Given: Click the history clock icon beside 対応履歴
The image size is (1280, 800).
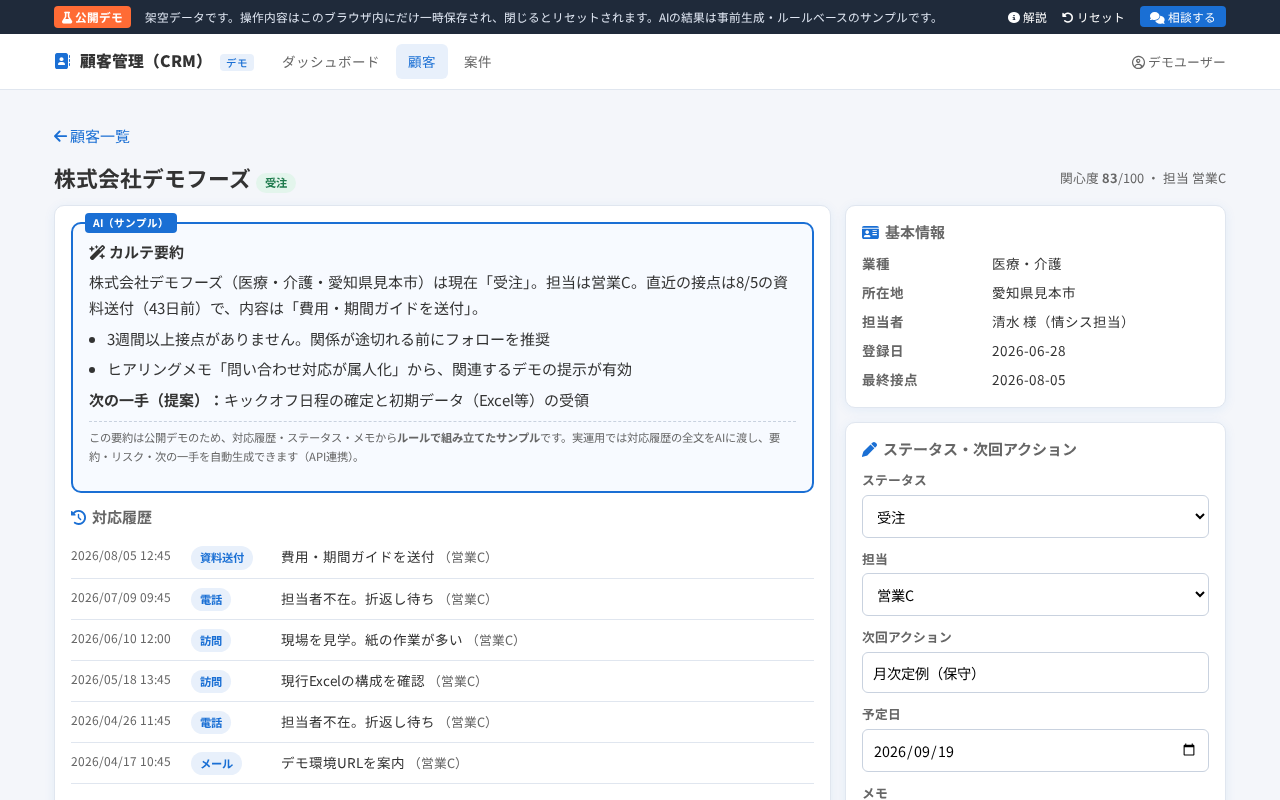Looking at the screenshot, I should (79, 517).
